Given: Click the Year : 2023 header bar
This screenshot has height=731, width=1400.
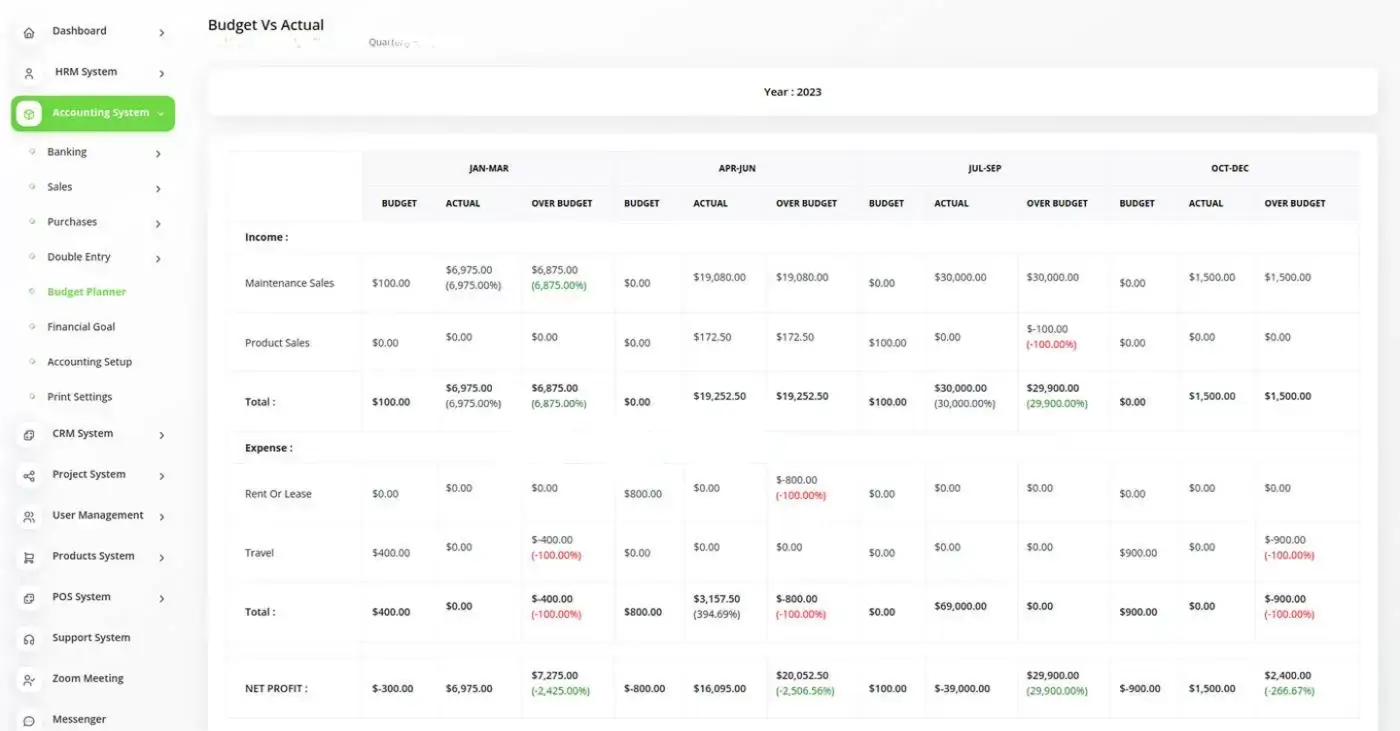Looking at the screenshot, I should point(792,92).
